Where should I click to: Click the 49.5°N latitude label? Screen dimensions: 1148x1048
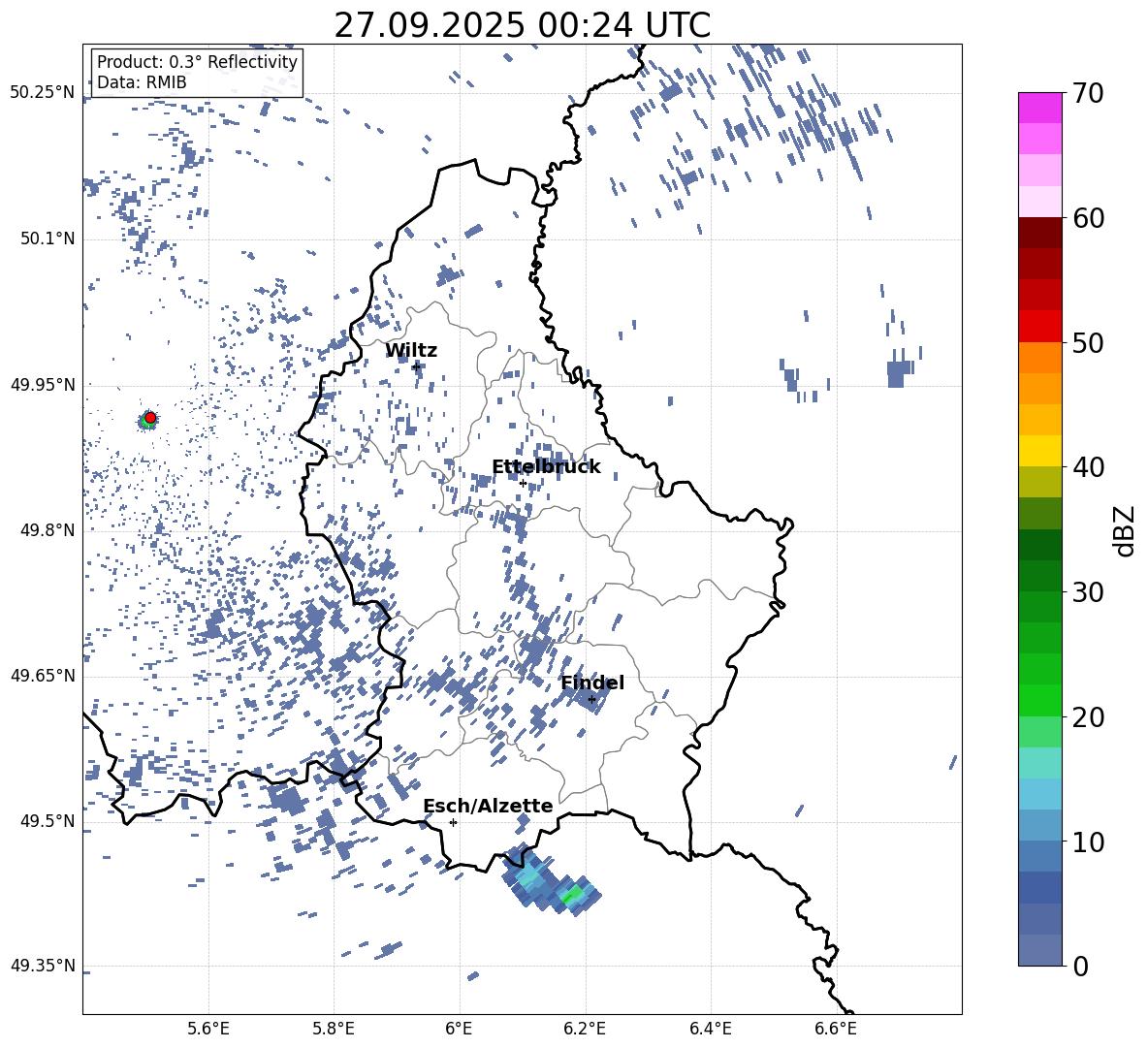click(x=47, y=820)
